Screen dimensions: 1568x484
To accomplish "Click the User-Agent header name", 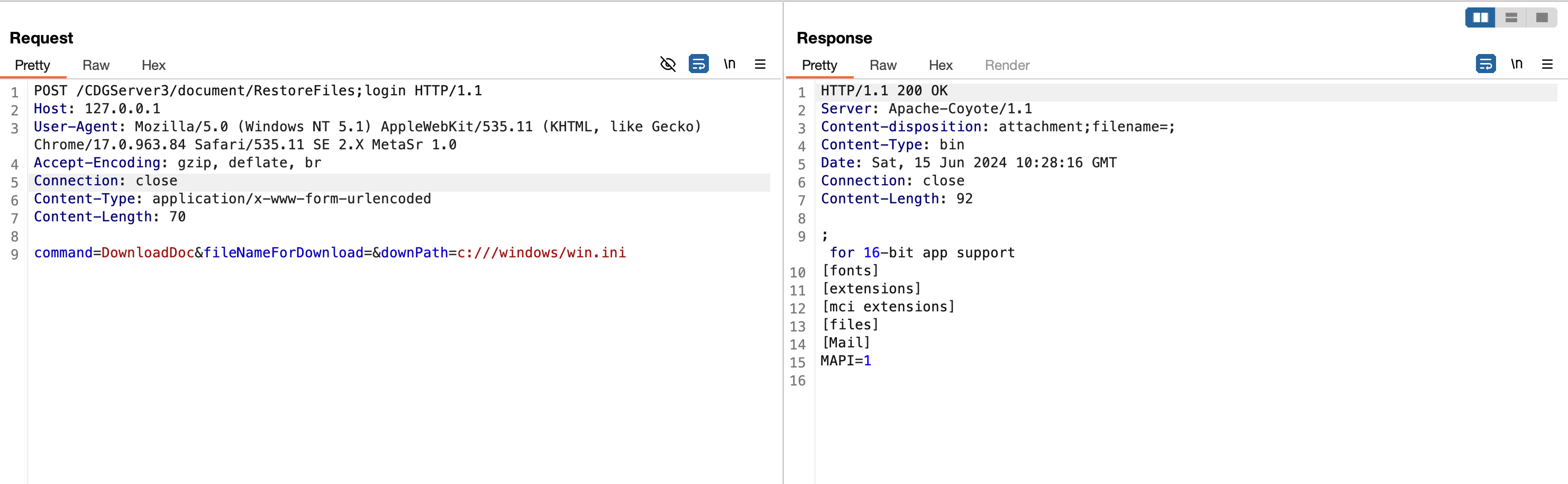I will tap(76, 127).
